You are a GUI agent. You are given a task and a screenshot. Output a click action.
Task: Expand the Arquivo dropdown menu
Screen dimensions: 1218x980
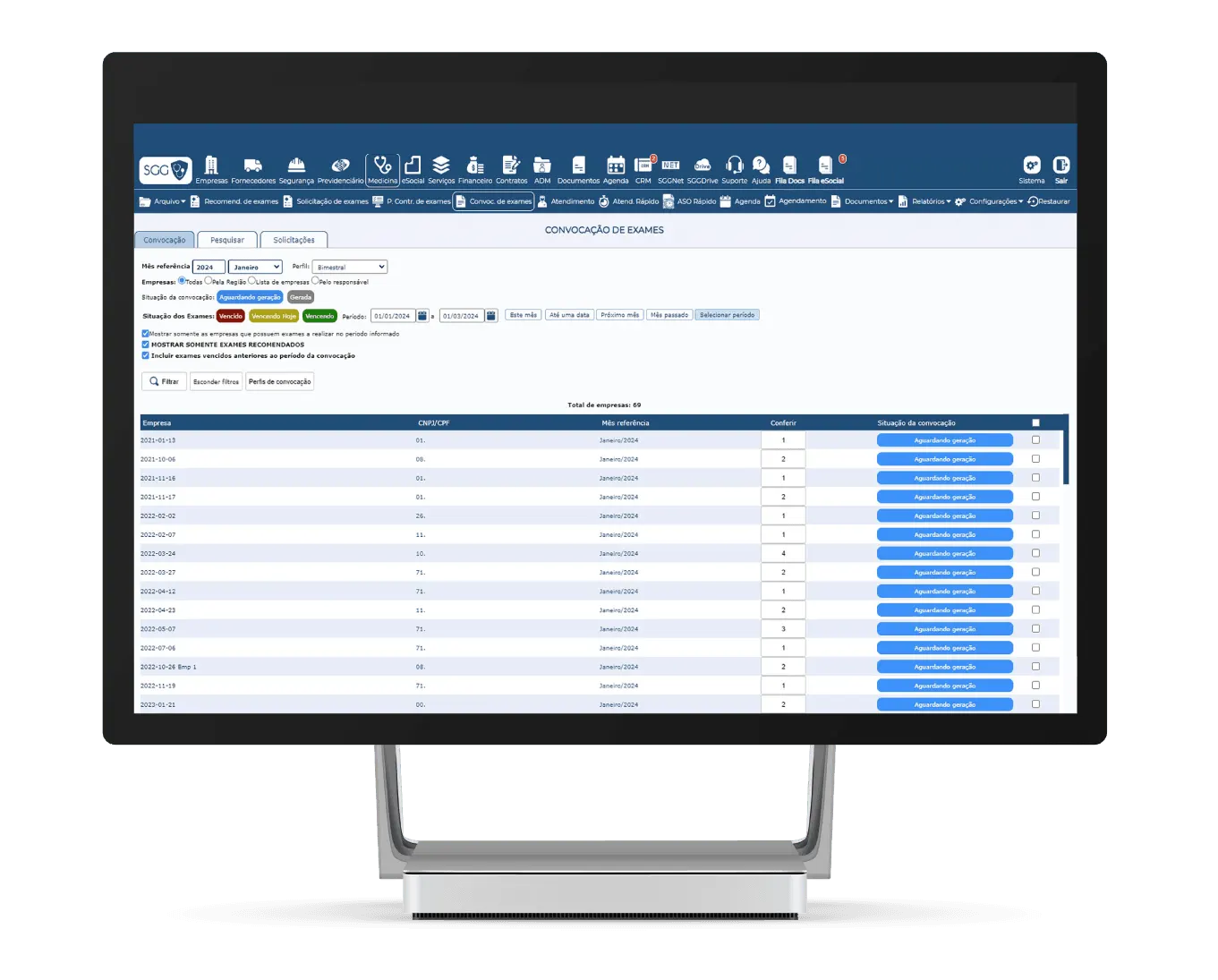tap(162, 201)
